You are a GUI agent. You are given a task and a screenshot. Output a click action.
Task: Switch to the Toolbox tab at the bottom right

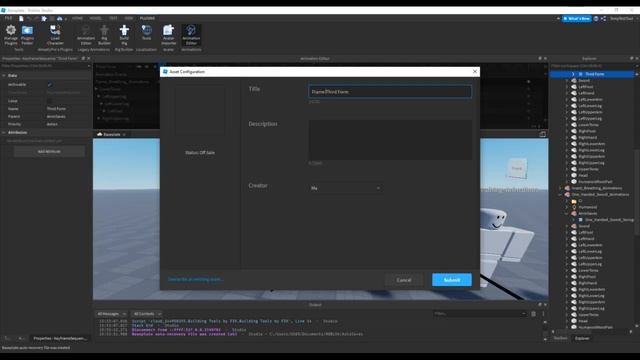[x=560, y=338]
